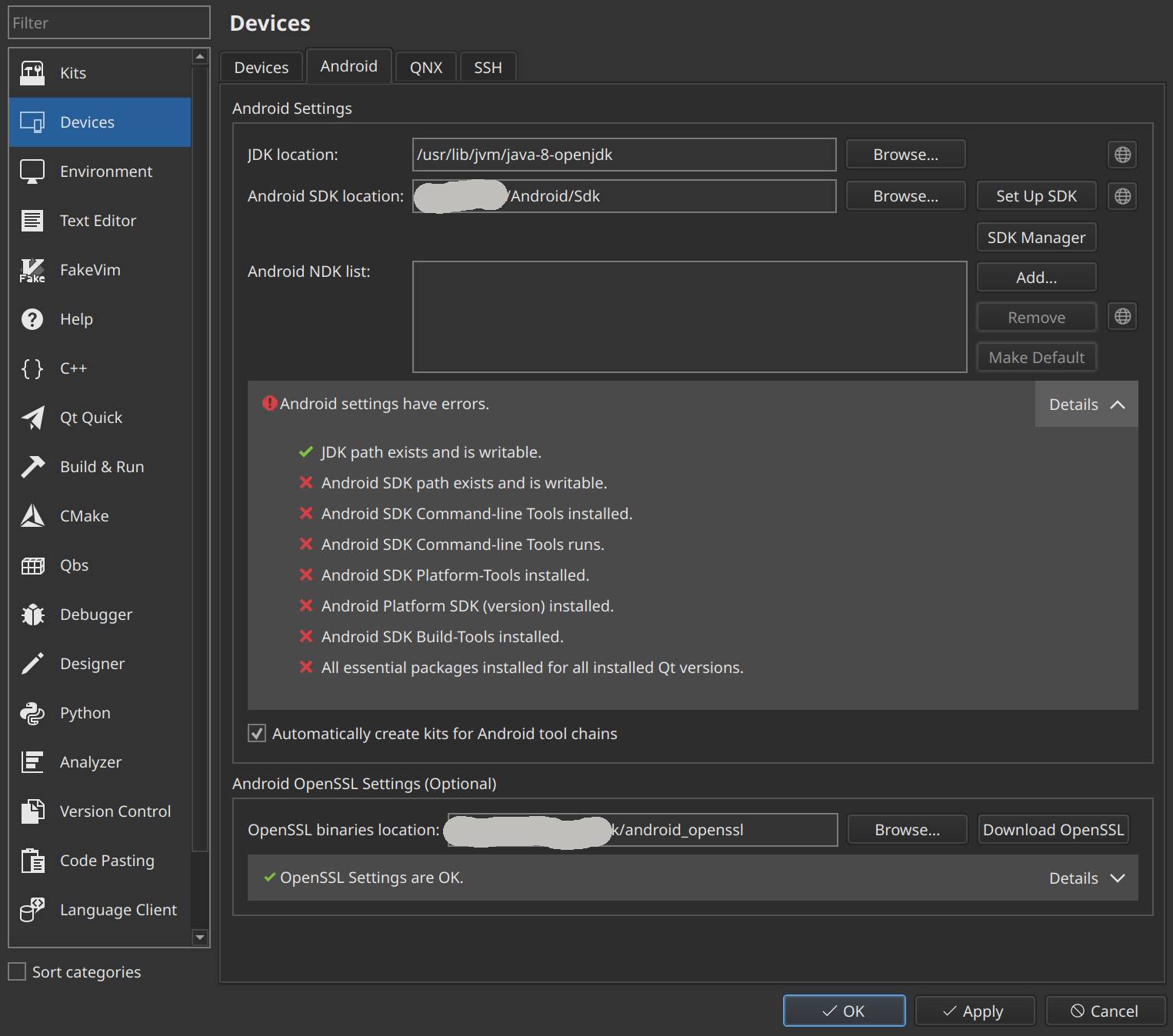Open NDK download globe icon beside Remove
This screenshot has height=1036, width=1173.
tap(1122, 316)
